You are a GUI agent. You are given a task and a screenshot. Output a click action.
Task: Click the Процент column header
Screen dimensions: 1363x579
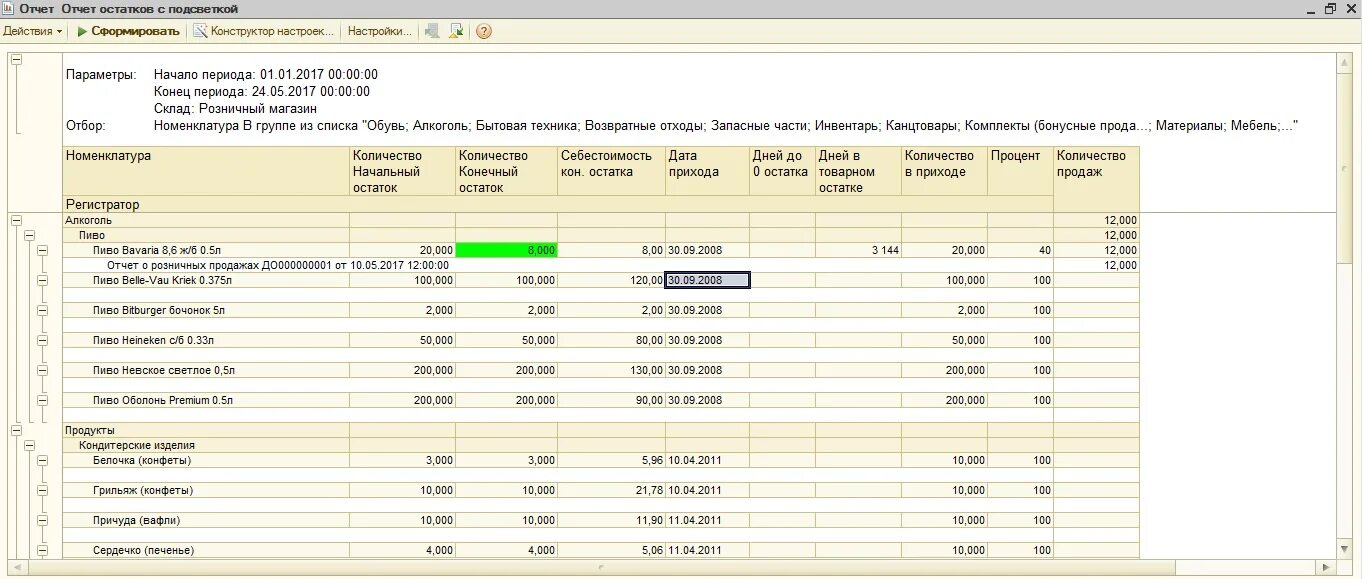[x=1020, y=171]
